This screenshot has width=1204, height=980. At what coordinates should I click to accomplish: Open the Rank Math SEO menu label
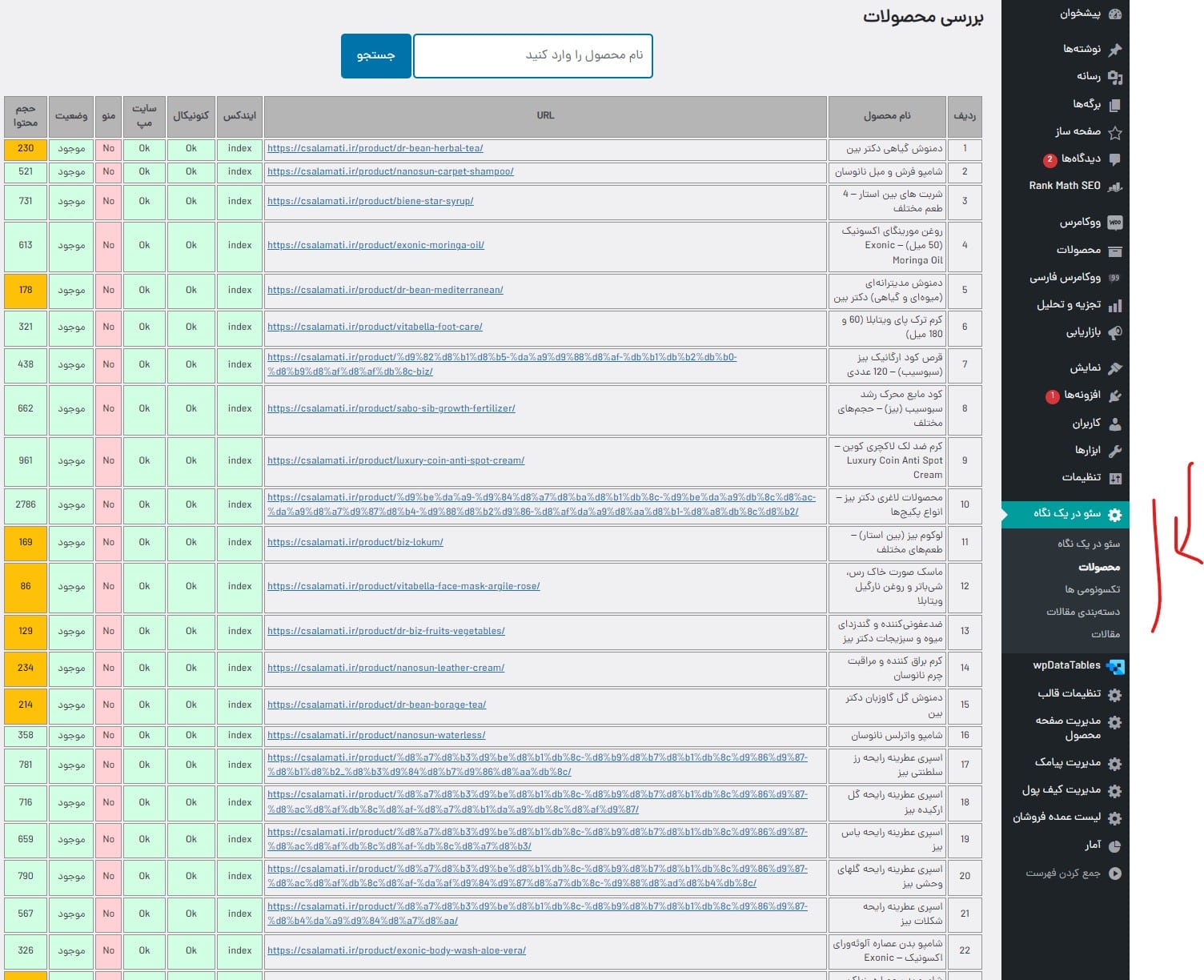[x=1065, y=186]
